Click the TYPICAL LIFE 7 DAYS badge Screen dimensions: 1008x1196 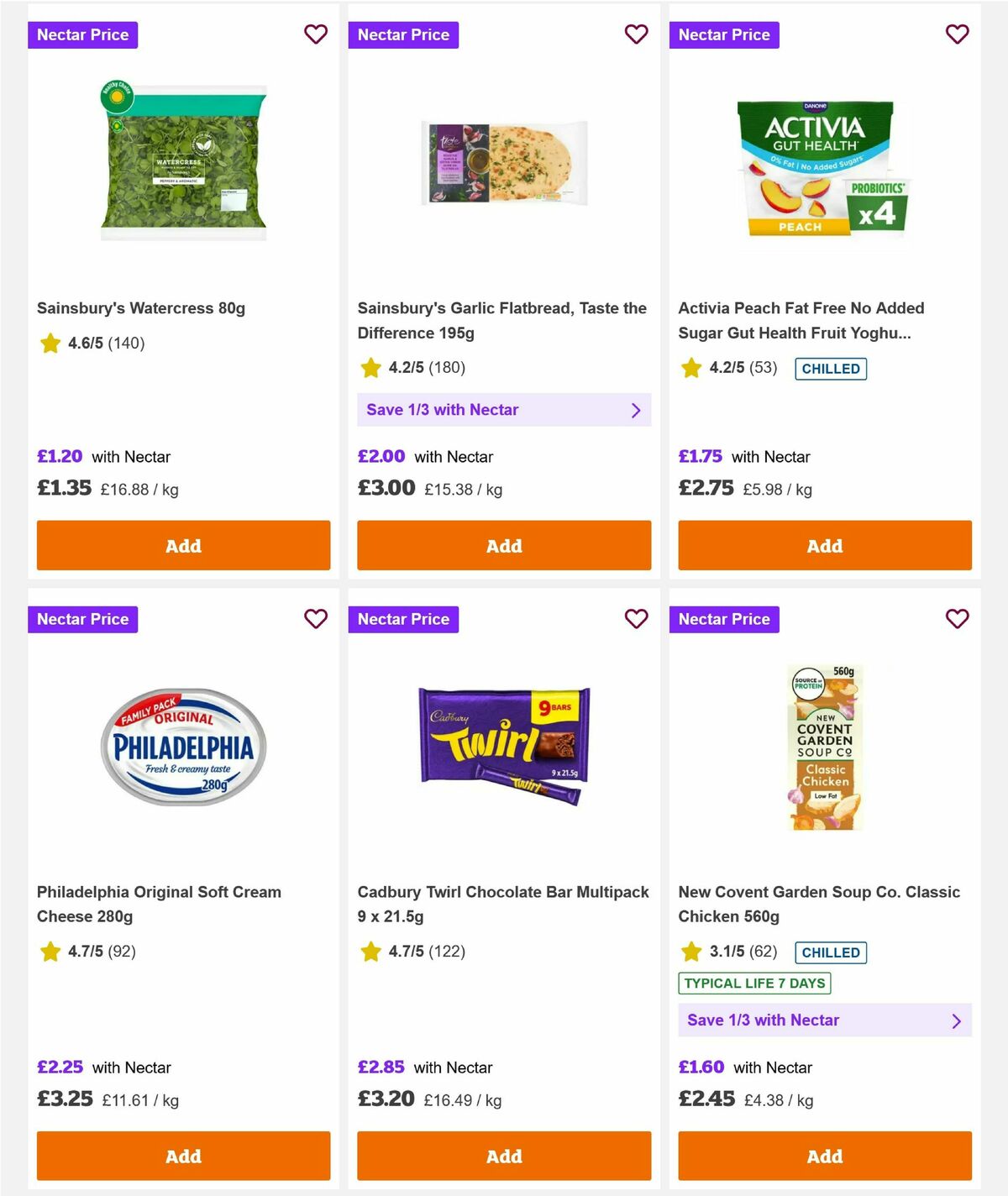(x=753, y=982)
